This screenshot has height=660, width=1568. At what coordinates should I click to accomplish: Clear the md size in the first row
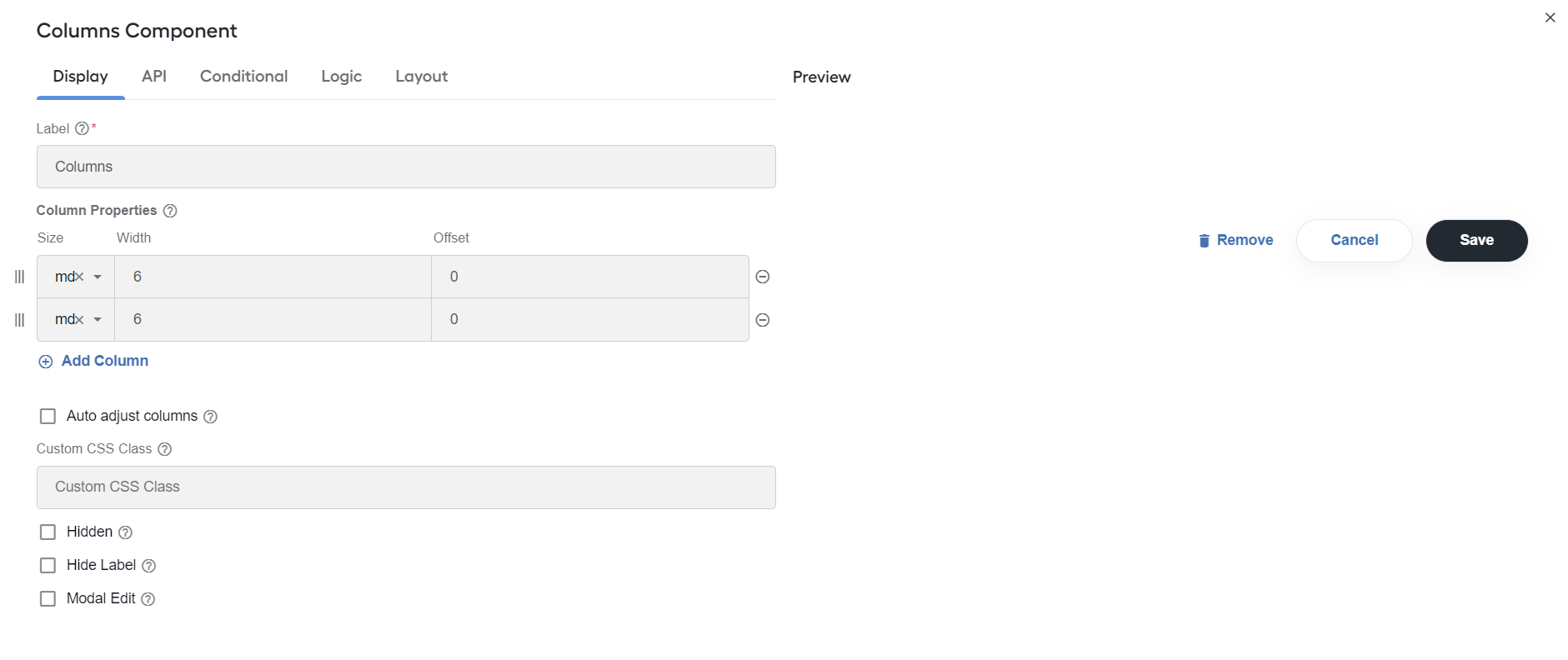click(x=80, y=277)
